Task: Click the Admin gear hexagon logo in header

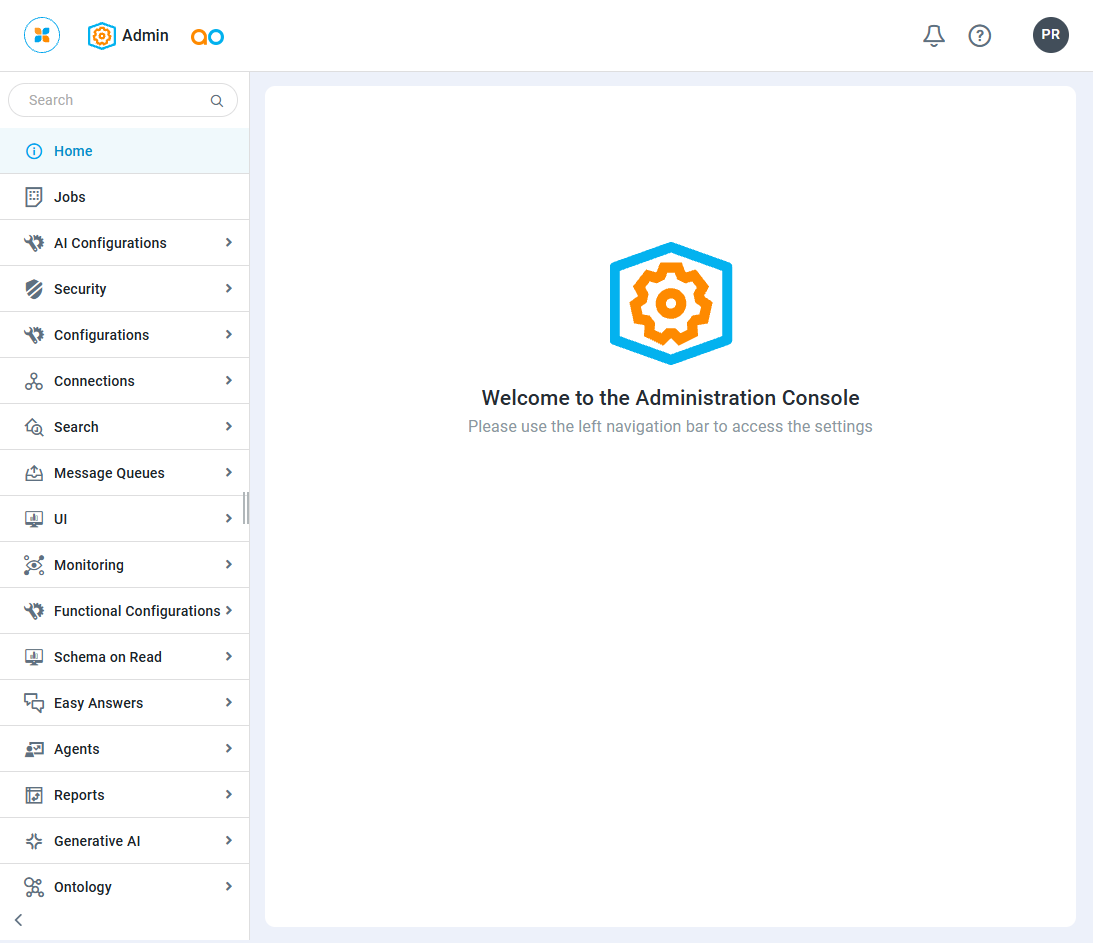Action: tap(102, 36)
